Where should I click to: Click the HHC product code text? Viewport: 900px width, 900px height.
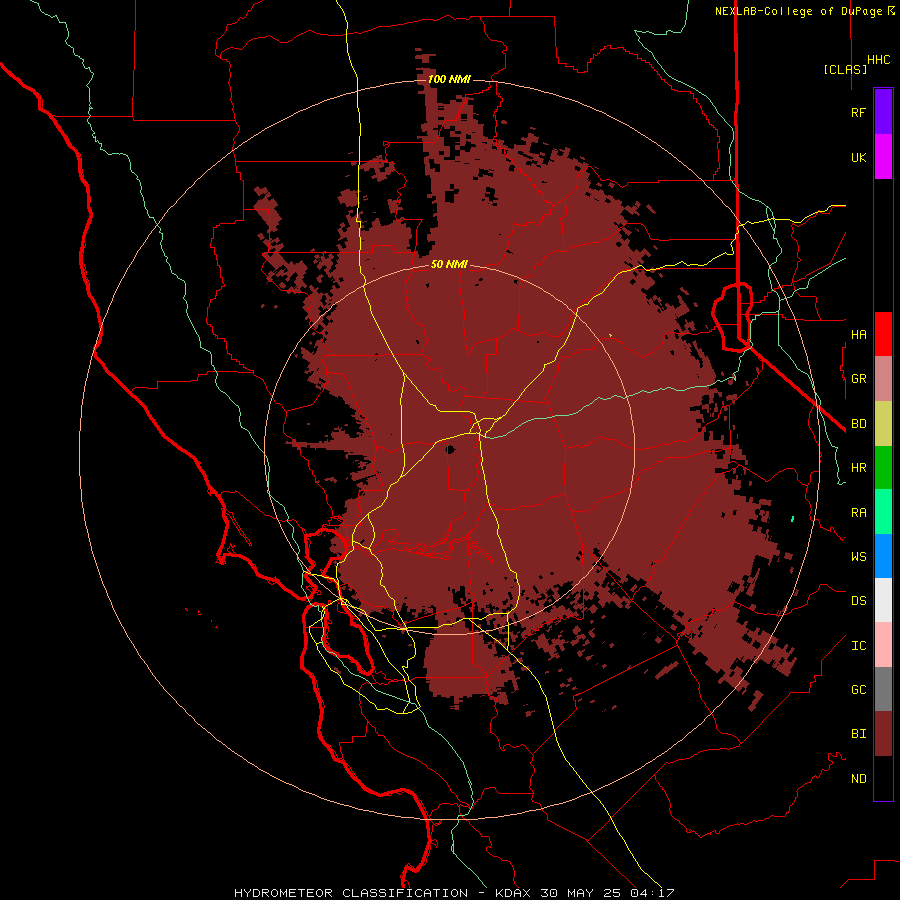click(879, 60)
